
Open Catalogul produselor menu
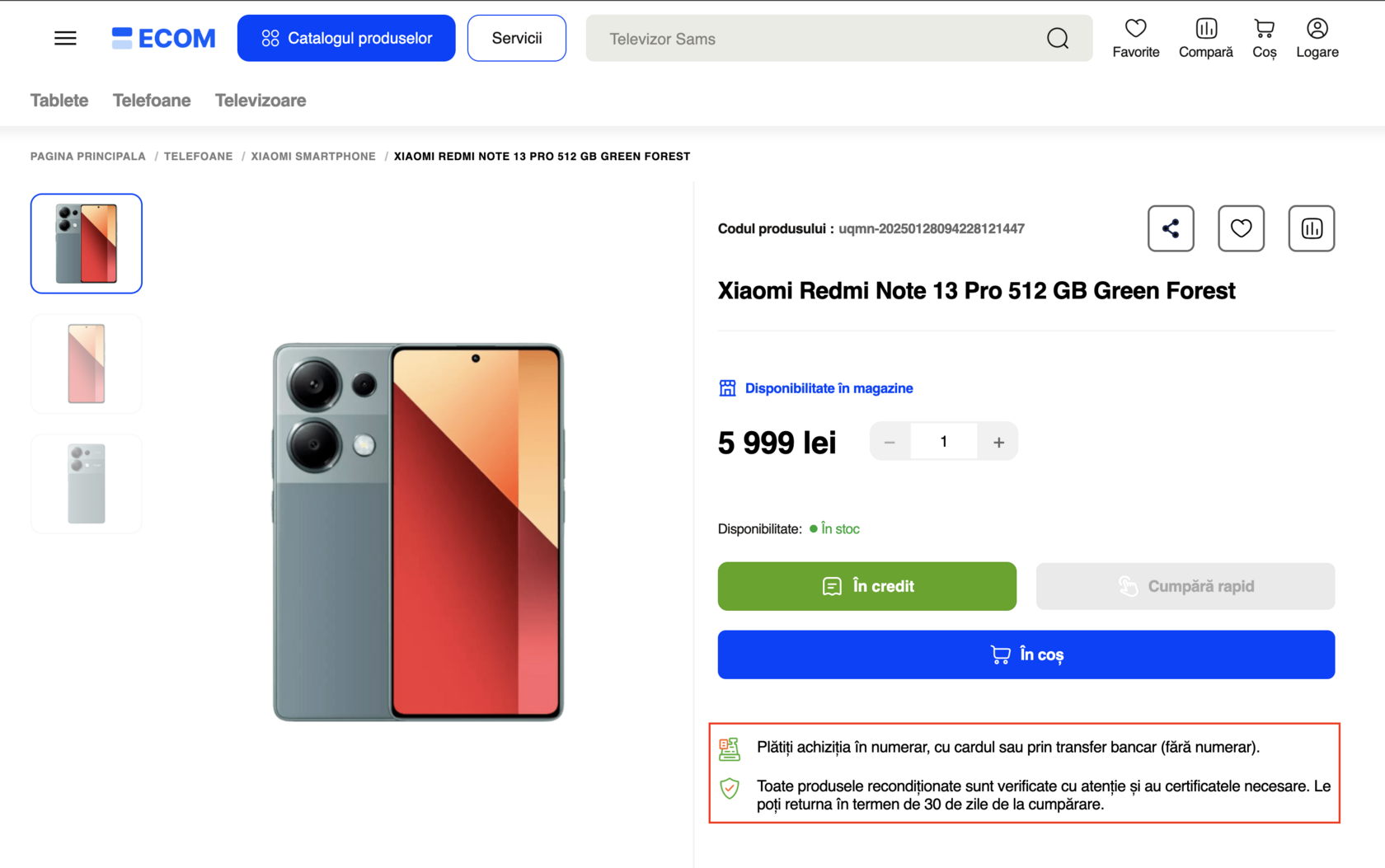pos(346,38)
